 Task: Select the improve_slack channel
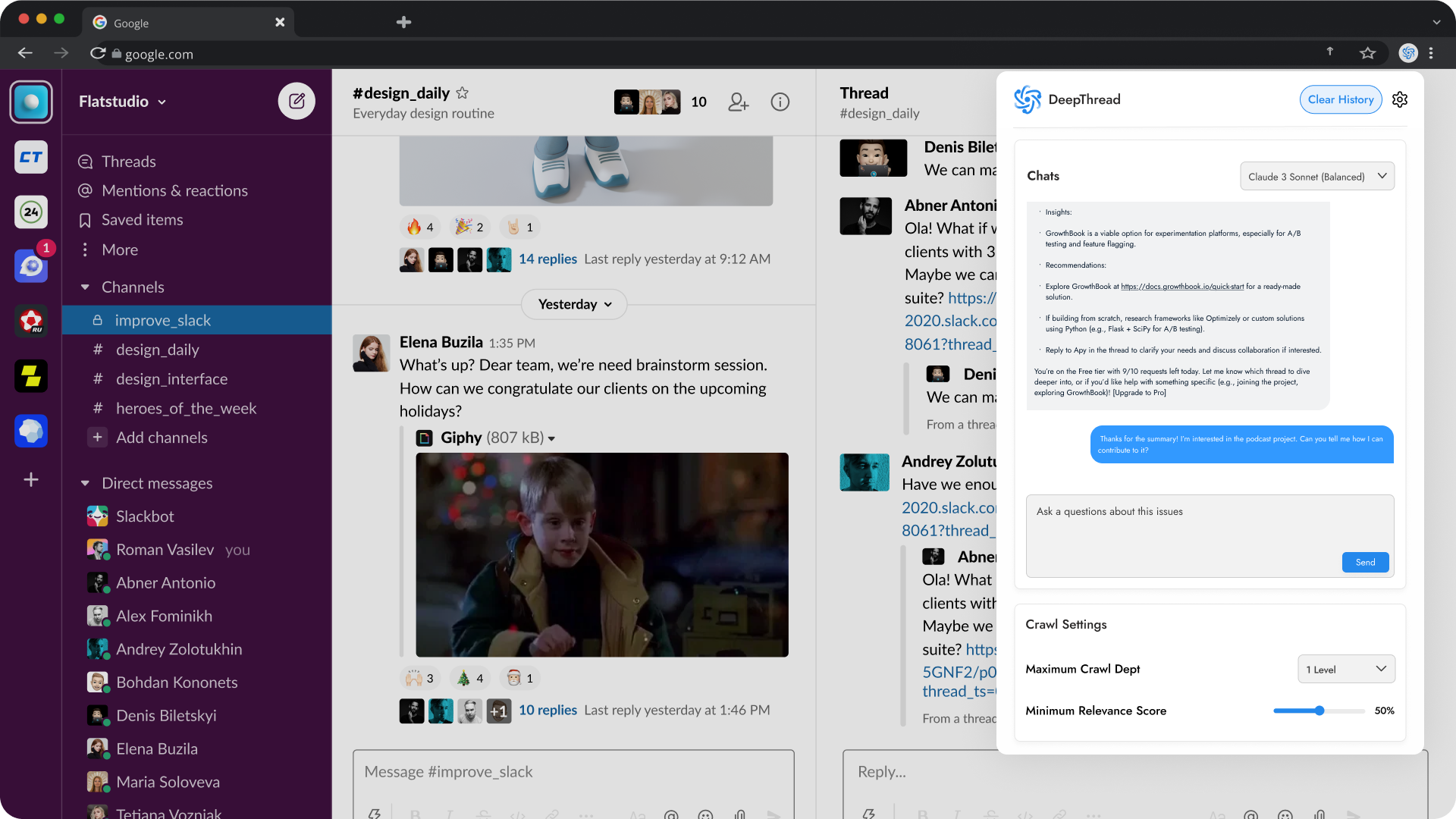tap(196, 320)
